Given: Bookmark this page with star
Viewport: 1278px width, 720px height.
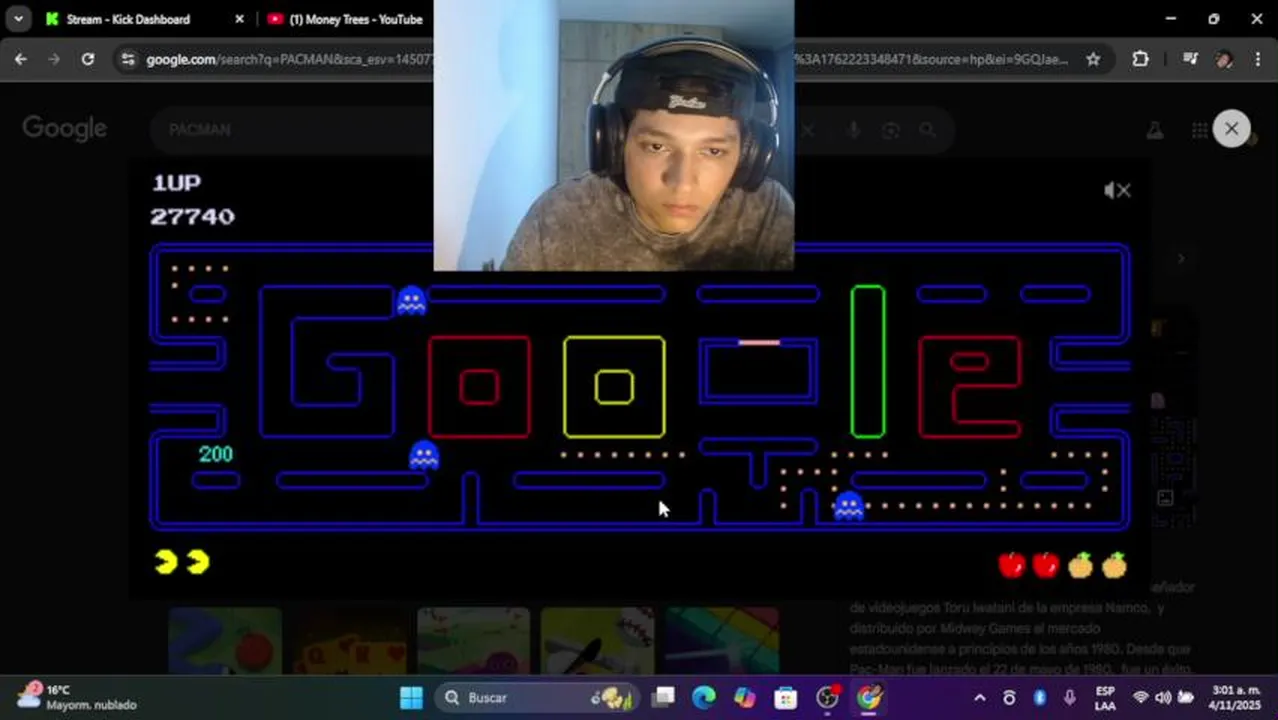Looking at the screenshot, I should coord(1093,59).
